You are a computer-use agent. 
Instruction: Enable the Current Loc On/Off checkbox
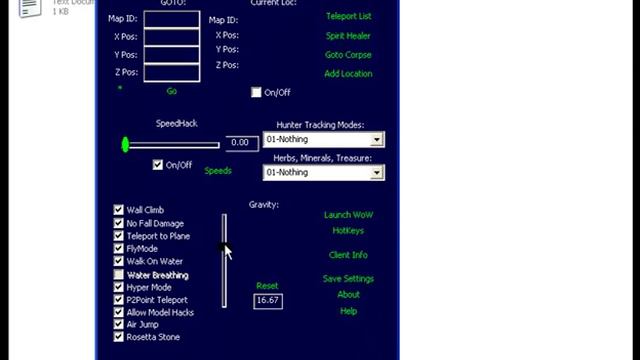pos(256,92)
